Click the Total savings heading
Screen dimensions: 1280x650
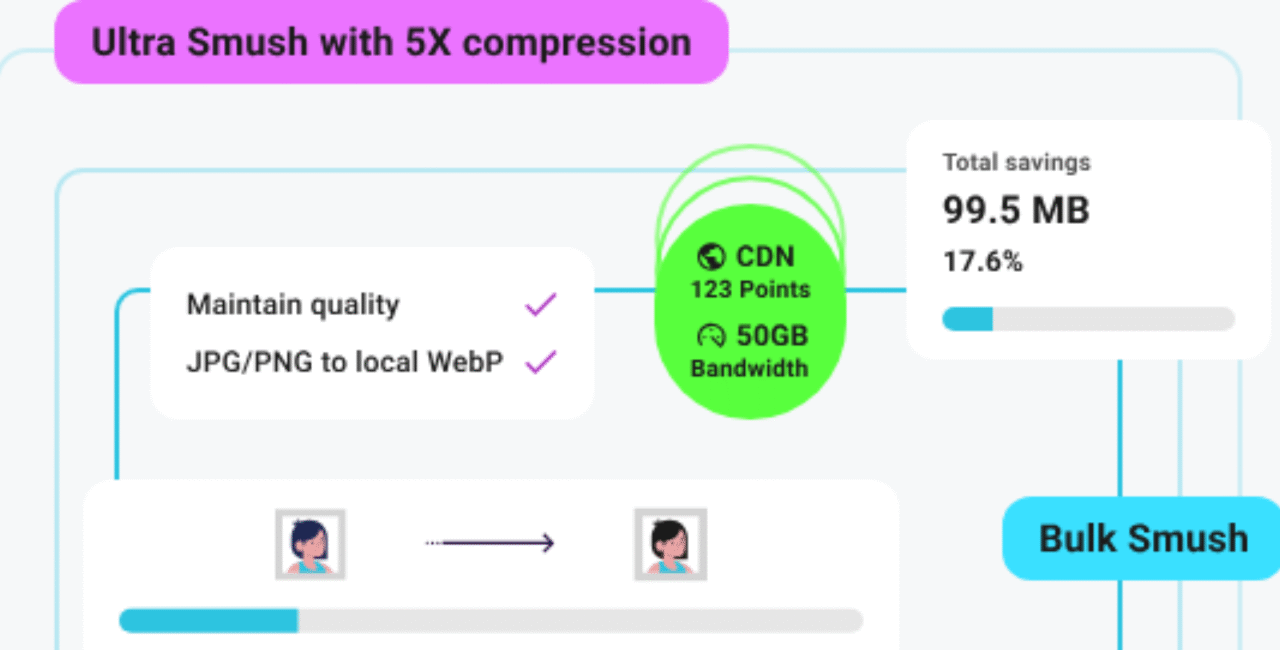click(x=1016, y=162)
